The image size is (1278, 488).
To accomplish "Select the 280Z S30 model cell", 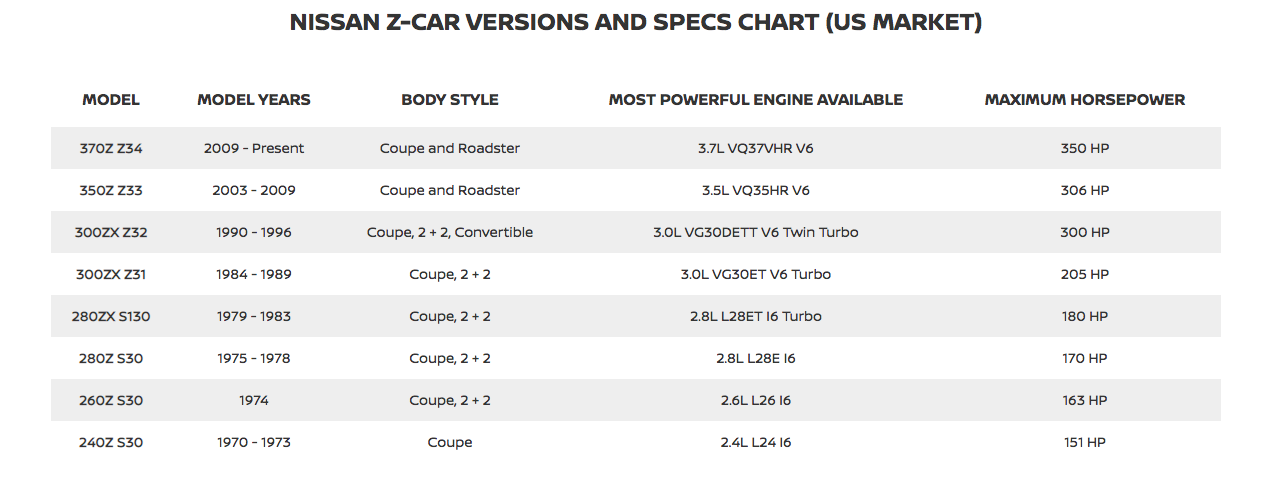I will click(111, 358).
